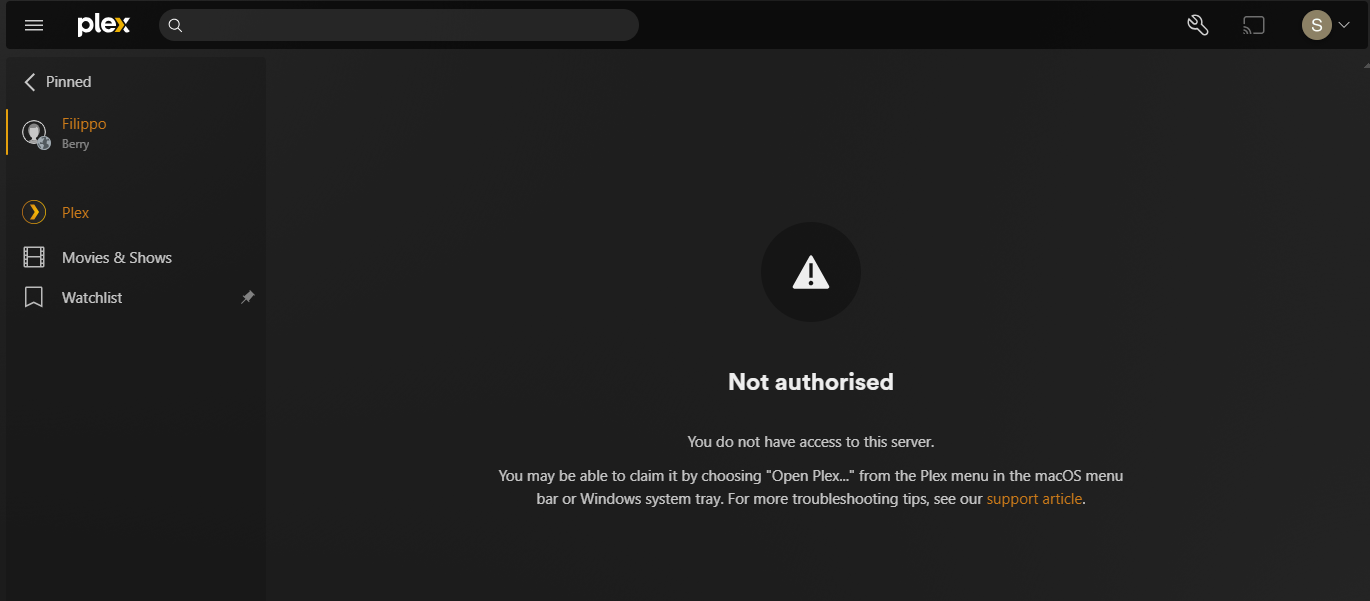This screenshot has width=1370, height=601.
Task: Click the magnifier search icon
Action: 175,25
